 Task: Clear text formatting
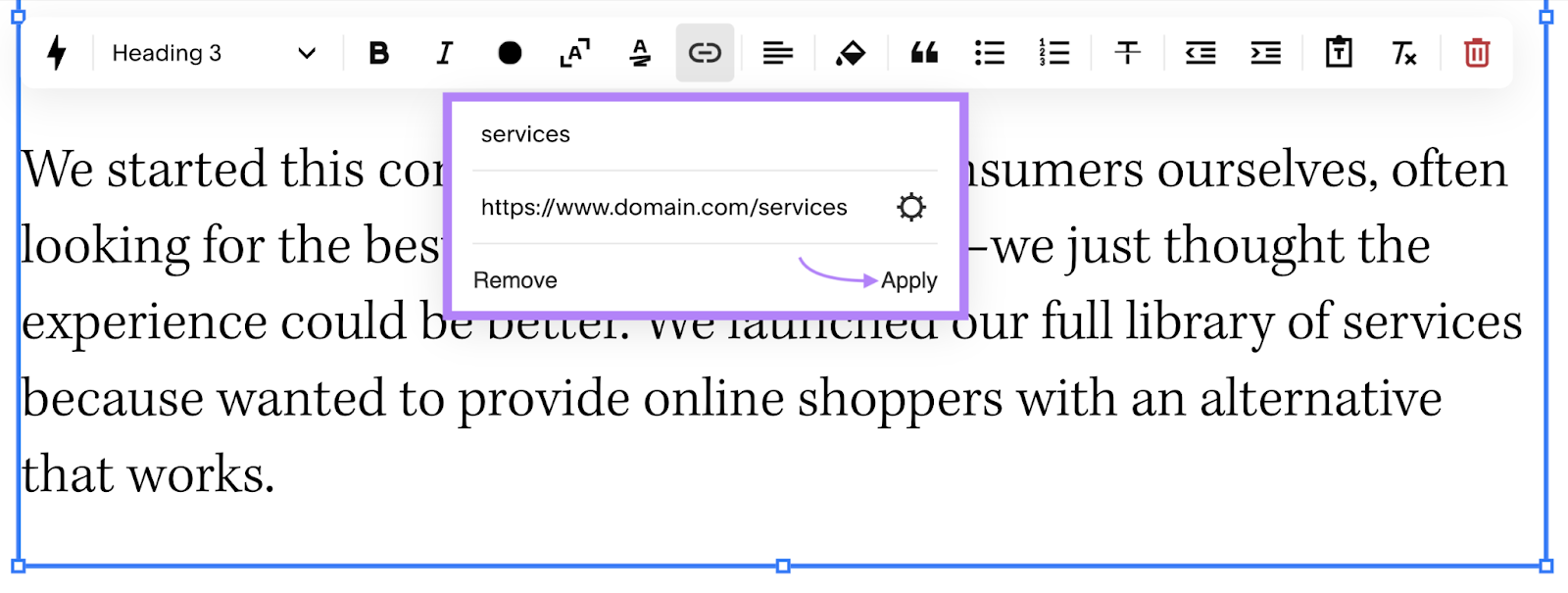click(x=1404, y=53)
